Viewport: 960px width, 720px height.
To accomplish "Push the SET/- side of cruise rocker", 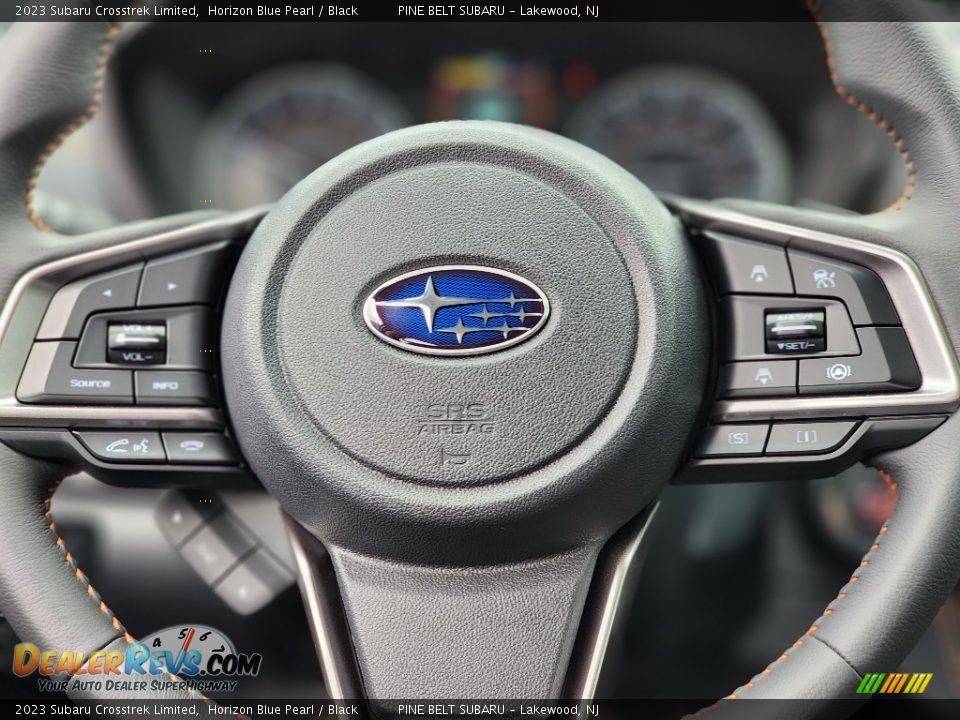I will pos(795,345).
